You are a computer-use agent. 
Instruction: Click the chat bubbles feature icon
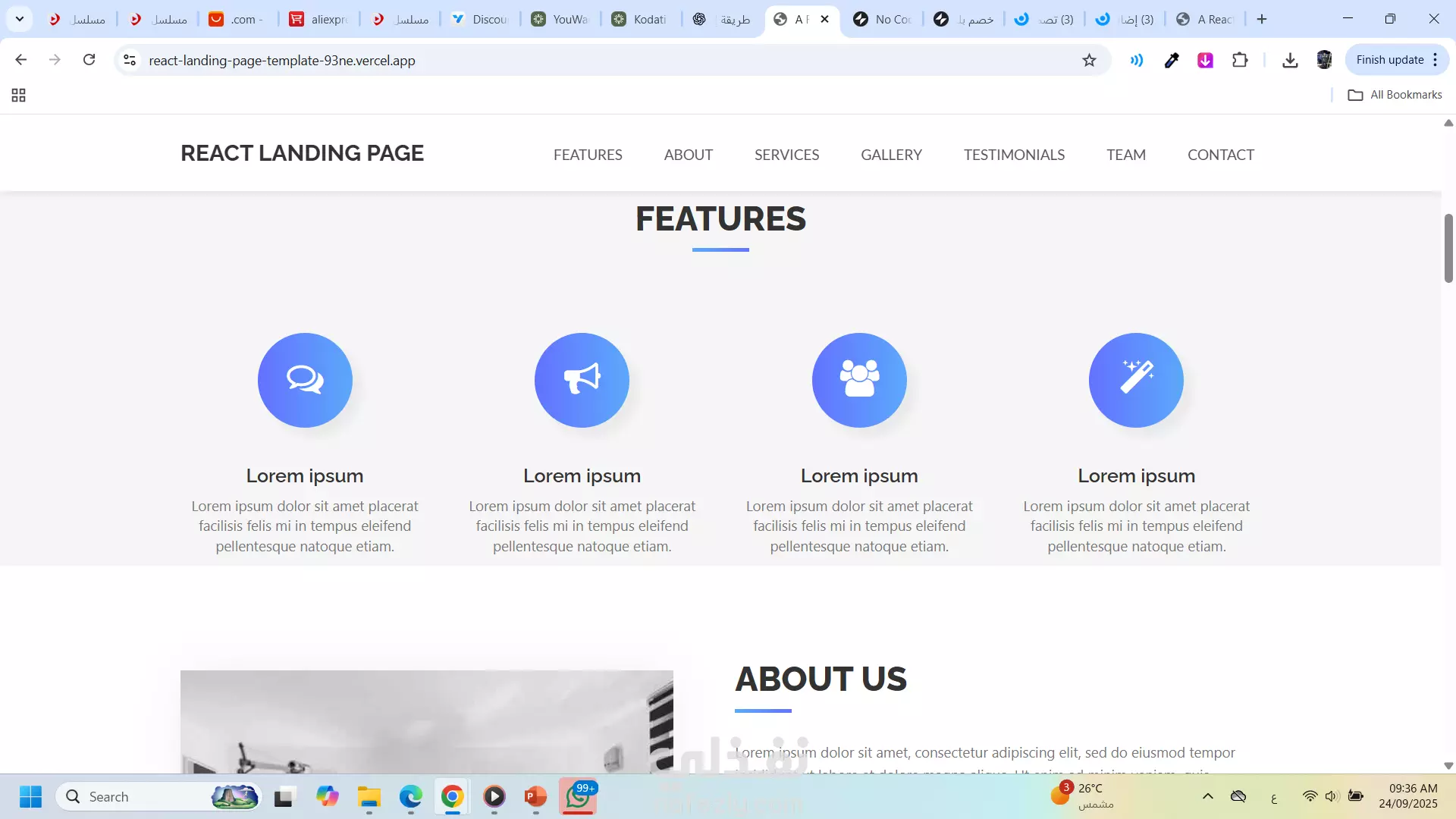pos(305,380)
